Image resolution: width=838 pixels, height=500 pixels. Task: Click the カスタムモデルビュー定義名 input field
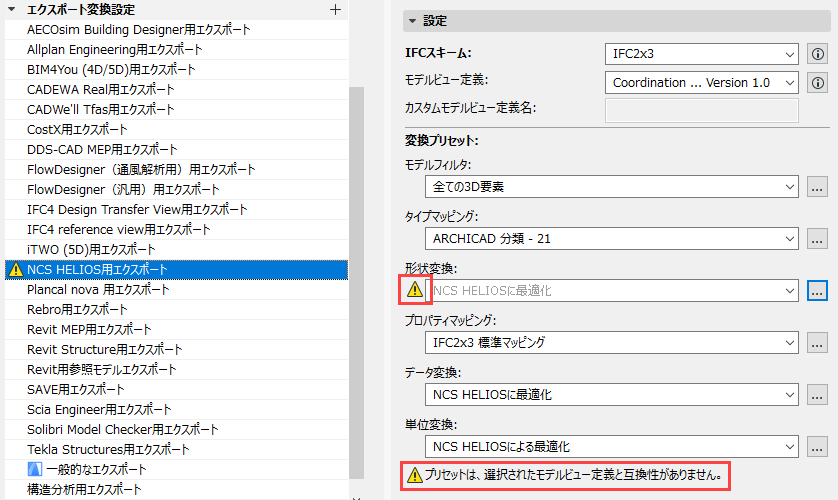702,110
